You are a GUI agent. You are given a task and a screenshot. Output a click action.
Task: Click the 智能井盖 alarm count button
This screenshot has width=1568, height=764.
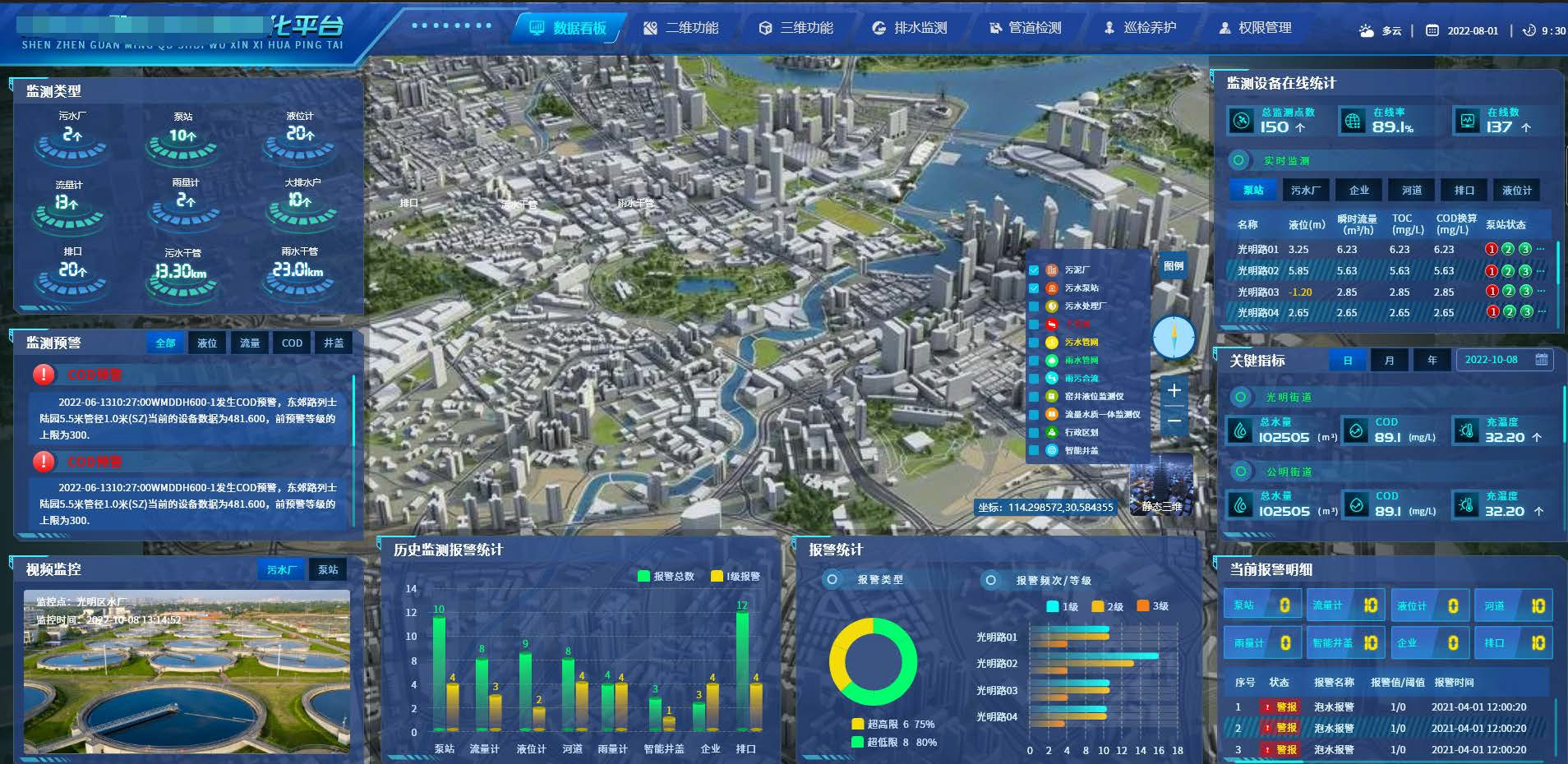[x=1345, y=643]
